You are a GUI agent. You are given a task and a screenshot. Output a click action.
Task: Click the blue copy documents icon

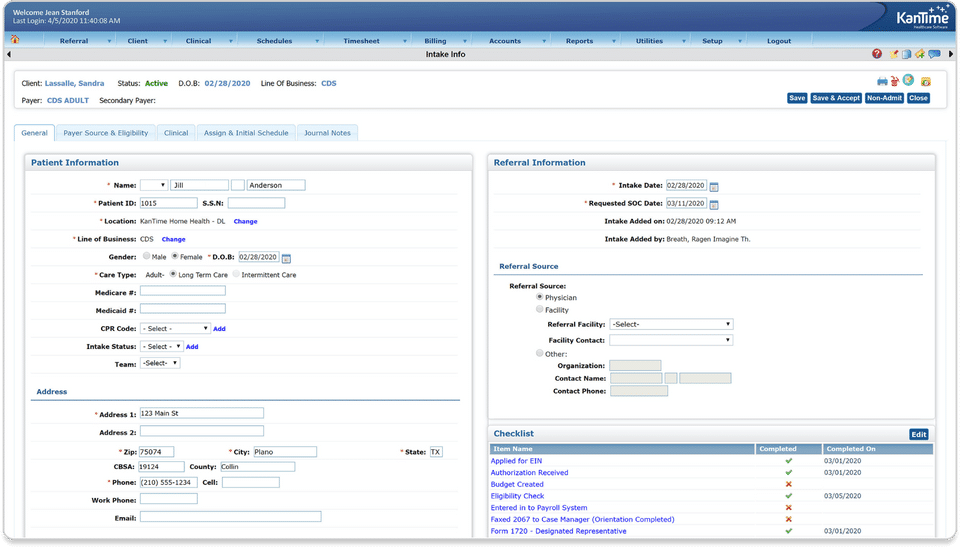[x=907, y=54]
